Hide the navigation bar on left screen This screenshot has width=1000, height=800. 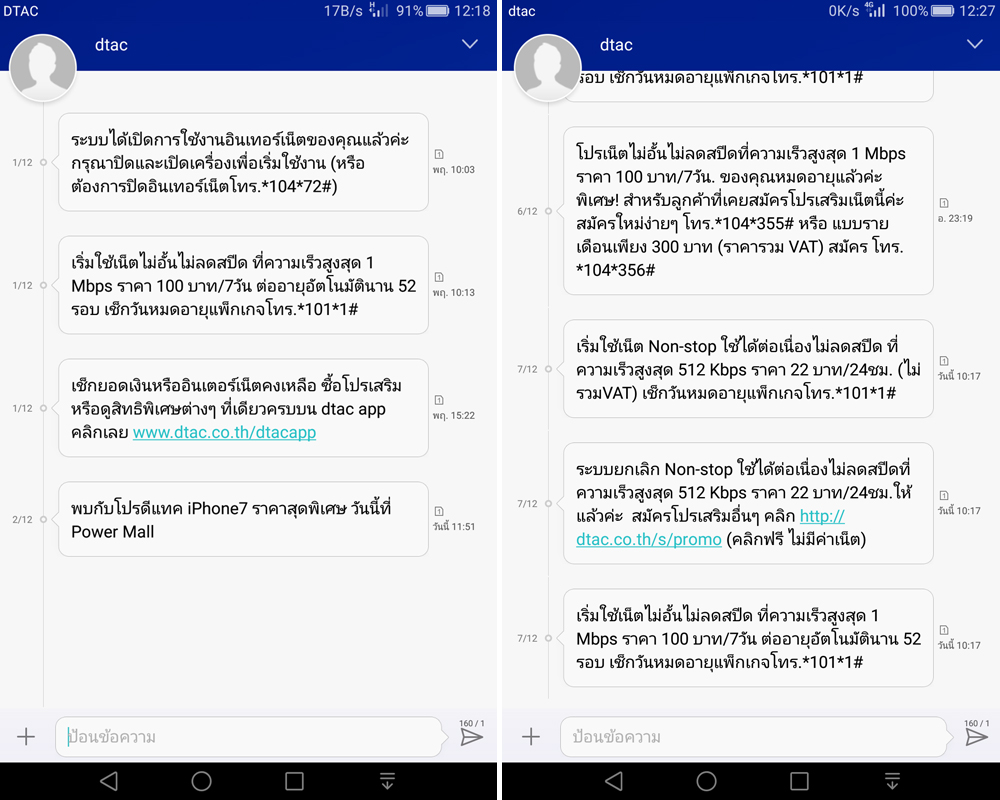point(387,781)
